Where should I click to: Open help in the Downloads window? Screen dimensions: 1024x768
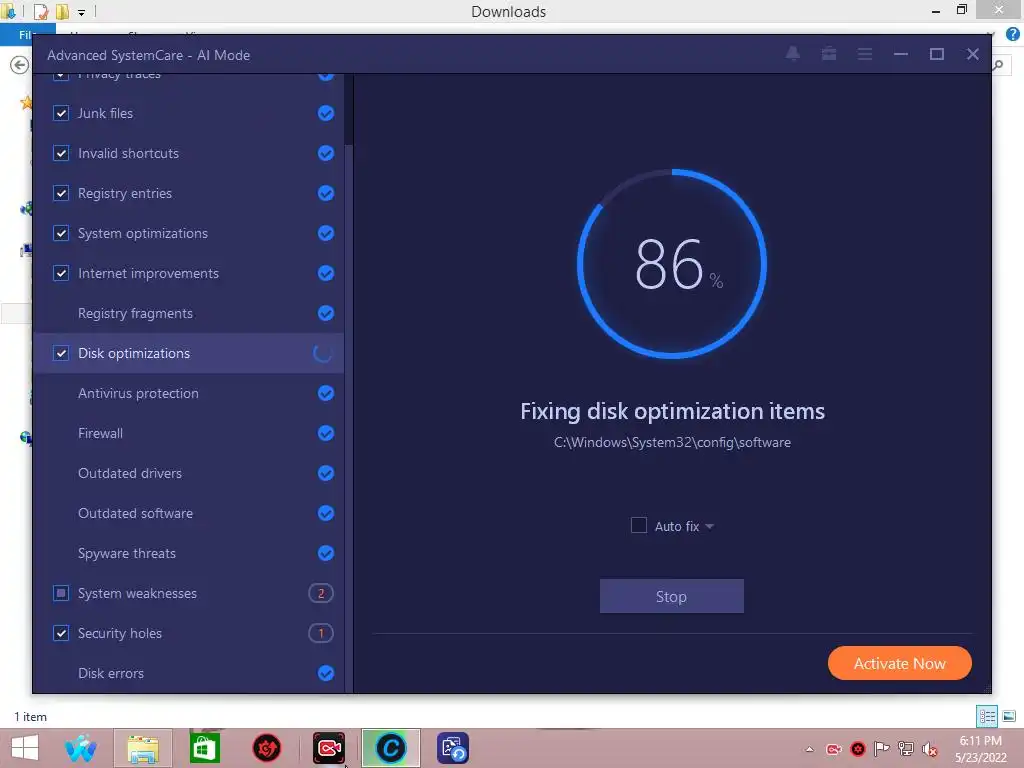(x=1012, y=34)
